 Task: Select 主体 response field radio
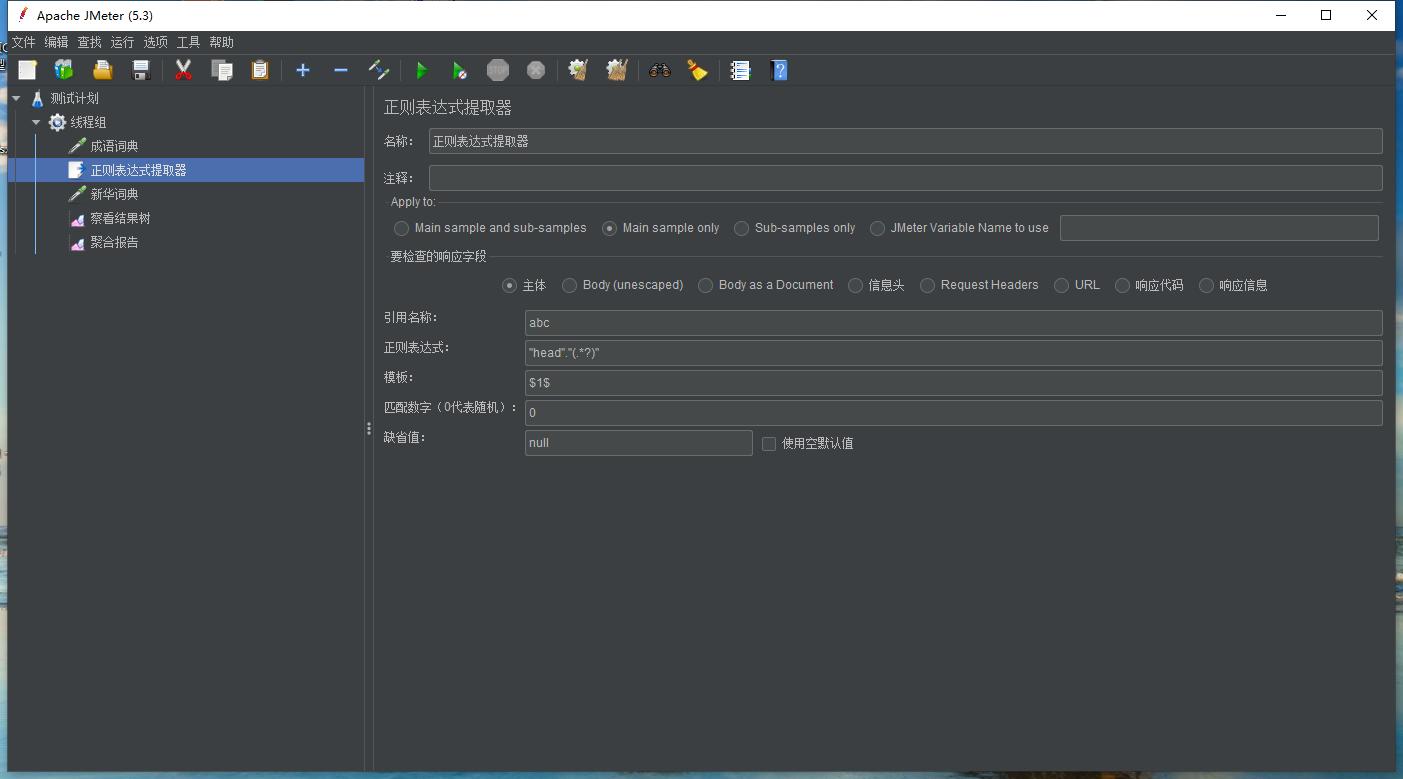click(509, 285)
